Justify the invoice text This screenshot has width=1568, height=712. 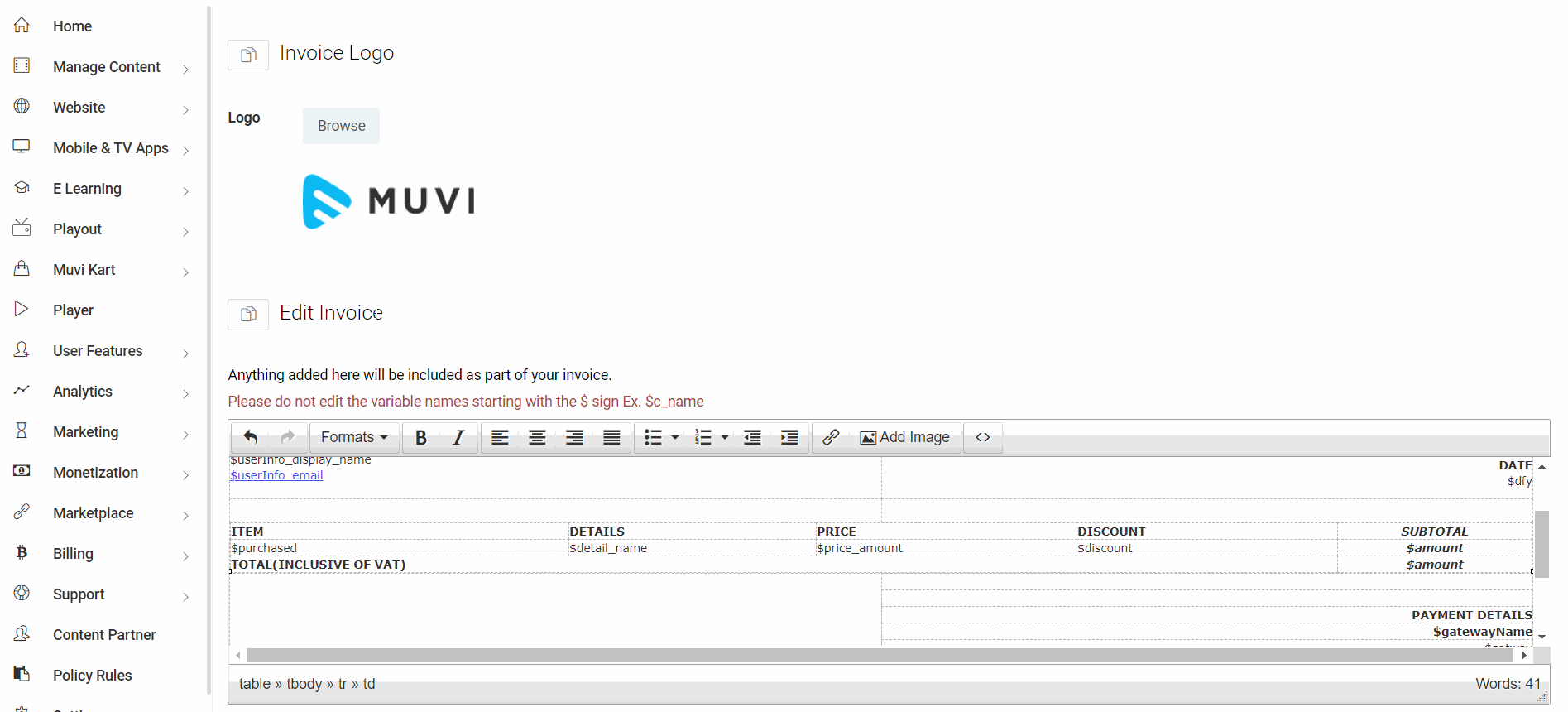click(611, 437)
